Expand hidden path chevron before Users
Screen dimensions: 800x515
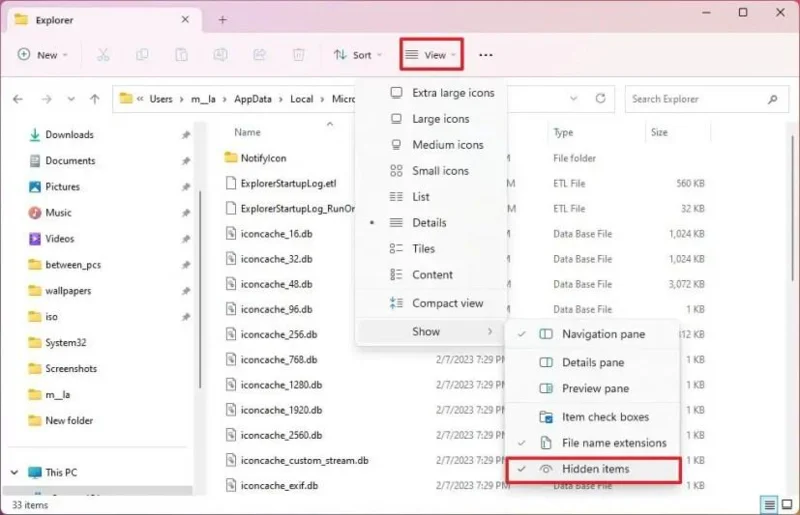(140, 99)
